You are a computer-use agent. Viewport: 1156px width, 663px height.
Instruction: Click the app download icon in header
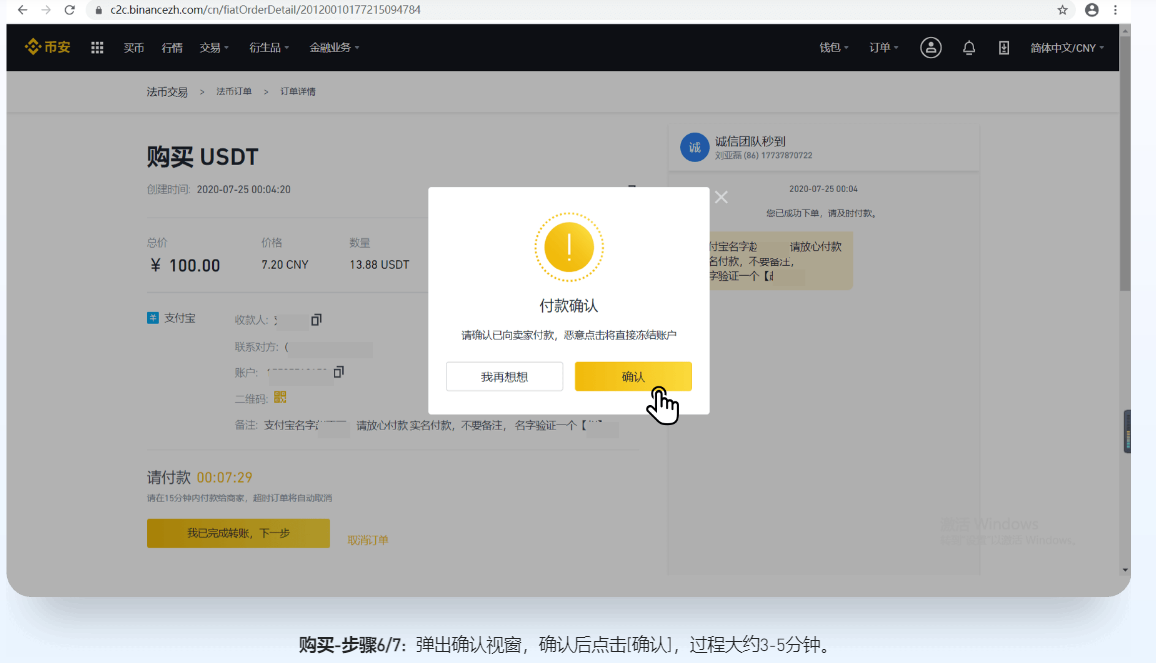tap(1003, 48)
